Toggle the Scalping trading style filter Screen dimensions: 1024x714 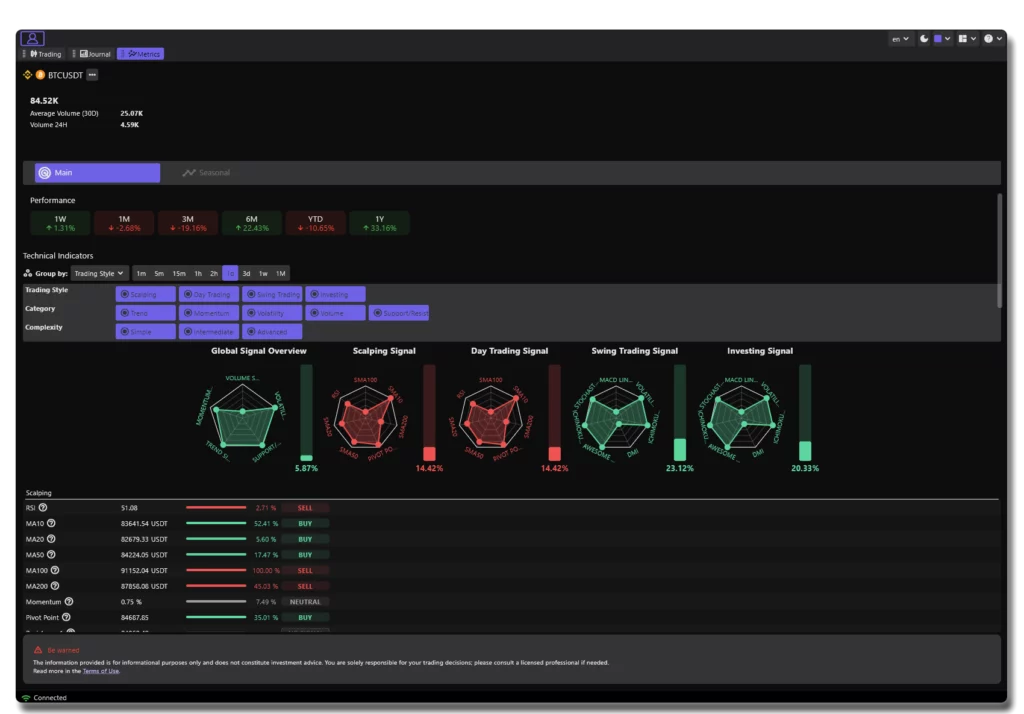pos(145,295)
